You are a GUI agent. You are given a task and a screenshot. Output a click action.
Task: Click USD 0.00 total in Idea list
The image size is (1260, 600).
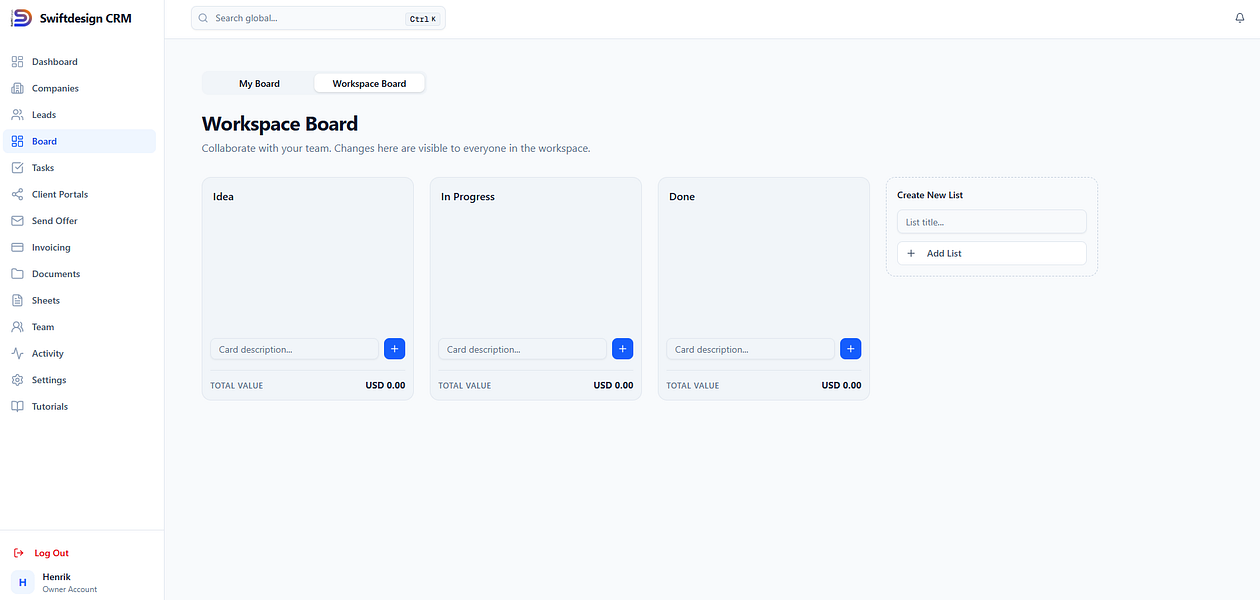[385, 385]
